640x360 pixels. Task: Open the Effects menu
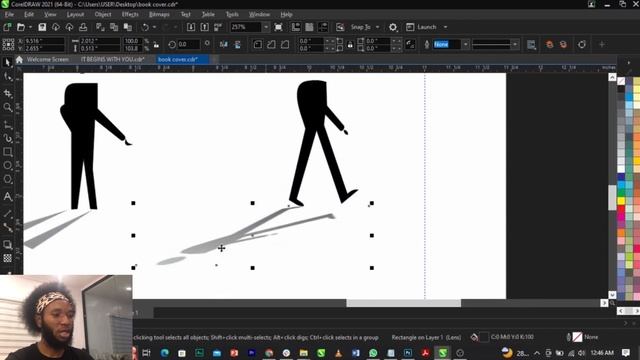coord(130,14)
